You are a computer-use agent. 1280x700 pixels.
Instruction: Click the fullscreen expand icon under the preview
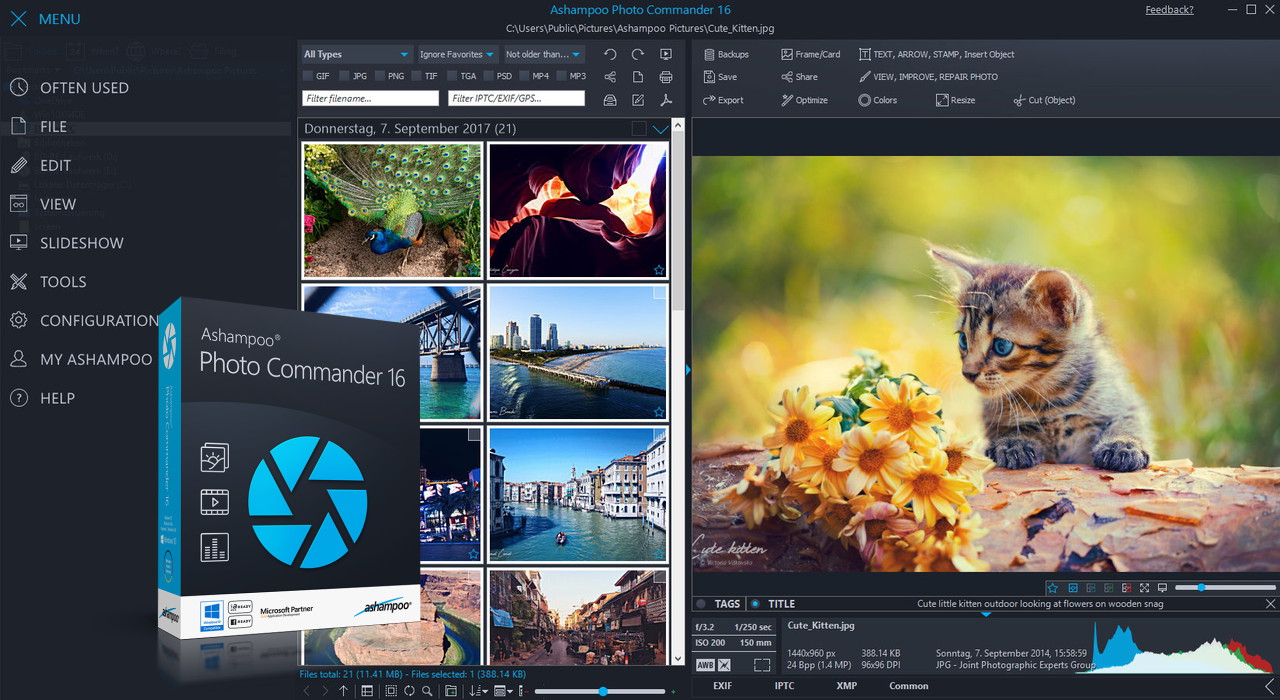pyautogui.click(x=1145, y=588)
